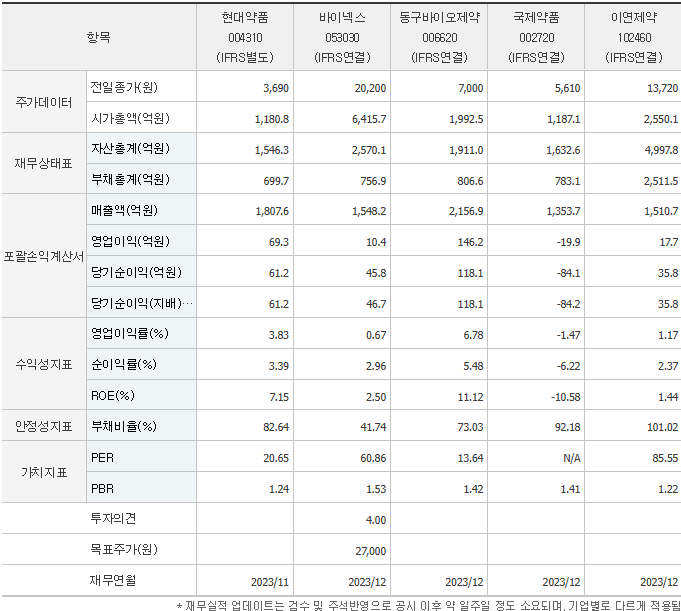
Task: Click controlling net income value -84.2
Action: point(569,304)
